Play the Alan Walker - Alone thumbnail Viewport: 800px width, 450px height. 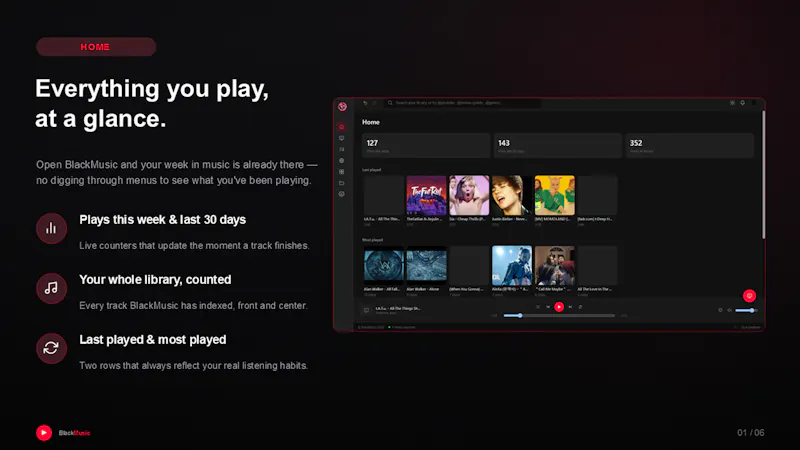tap(427, 265)
